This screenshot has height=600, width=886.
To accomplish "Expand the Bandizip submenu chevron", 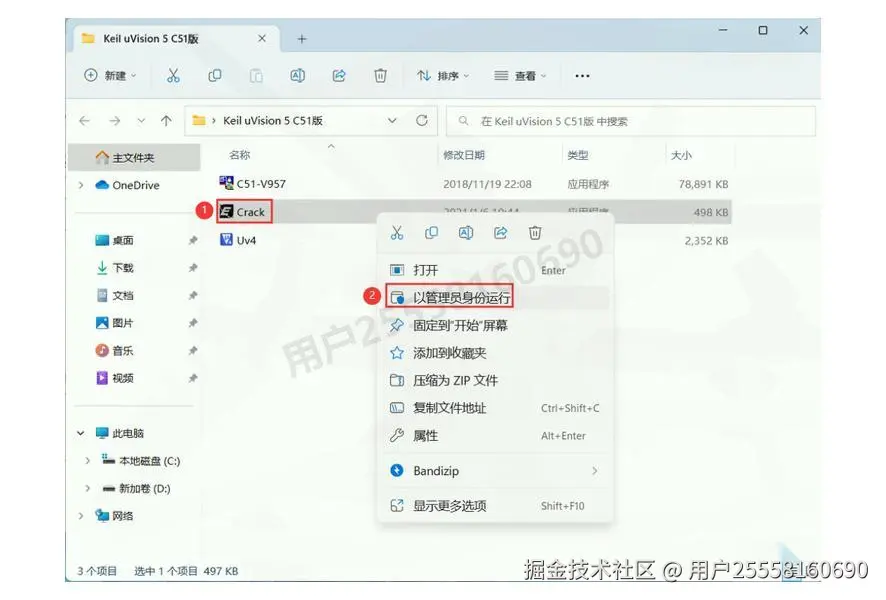I will click(x=594, y=470).
